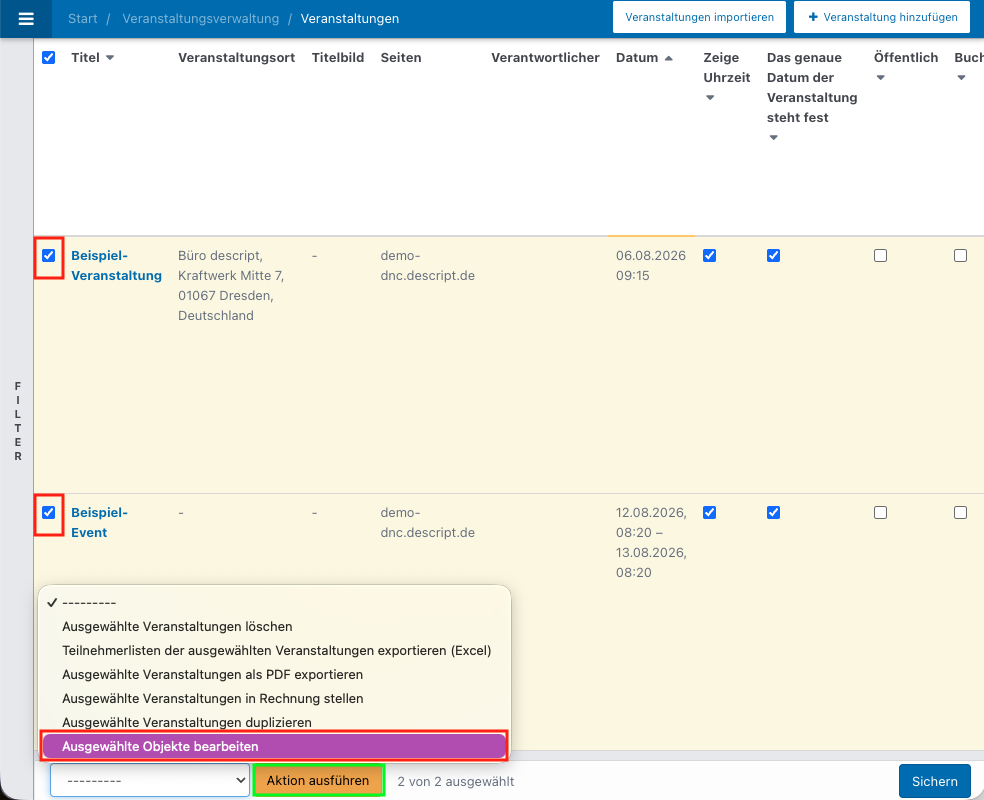Choose 'Ausgewählte Veranstaltungen duplizieren'
984x800 pixels.
[x=274, y=722]
